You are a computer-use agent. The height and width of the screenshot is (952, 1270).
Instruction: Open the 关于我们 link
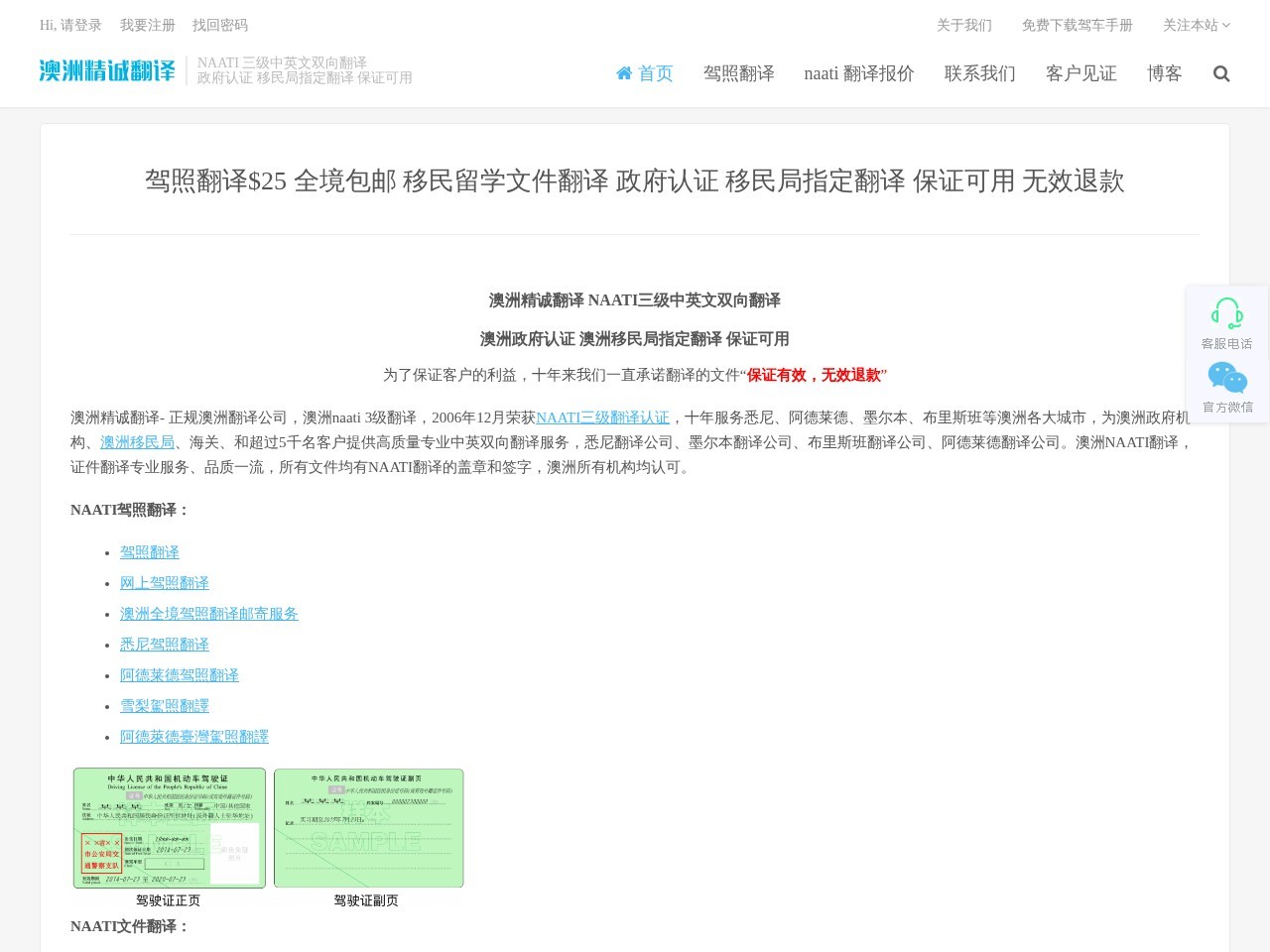coord(964,25)
